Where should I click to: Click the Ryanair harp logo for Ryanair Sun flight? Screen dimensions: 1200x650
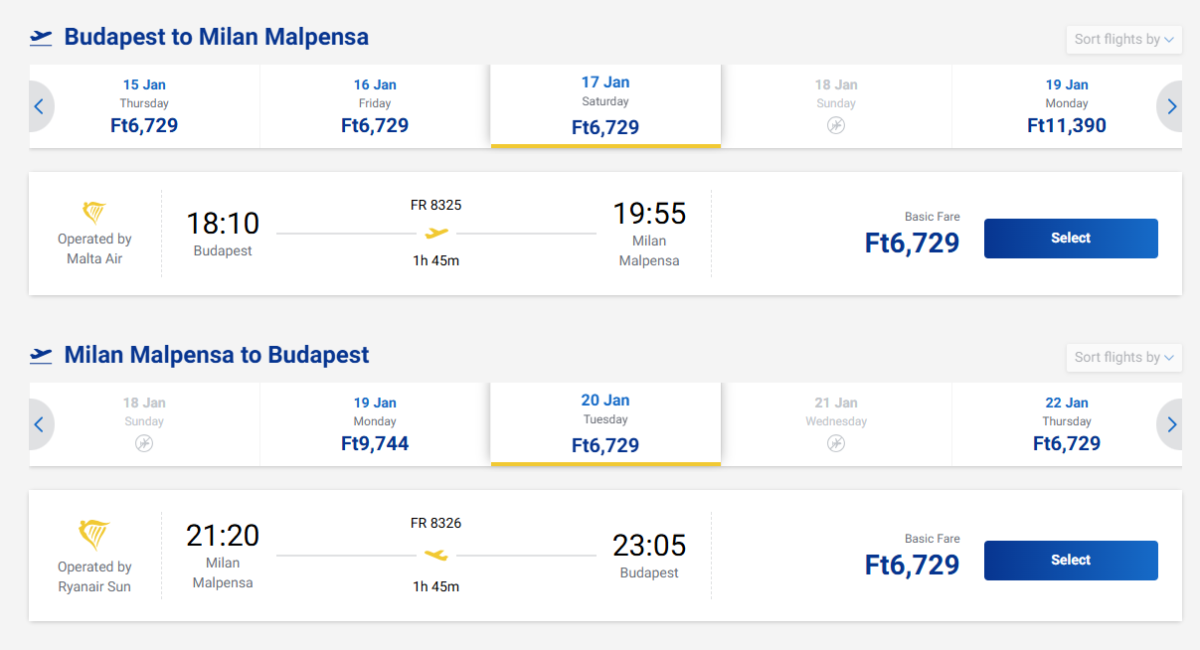point(94,535)
